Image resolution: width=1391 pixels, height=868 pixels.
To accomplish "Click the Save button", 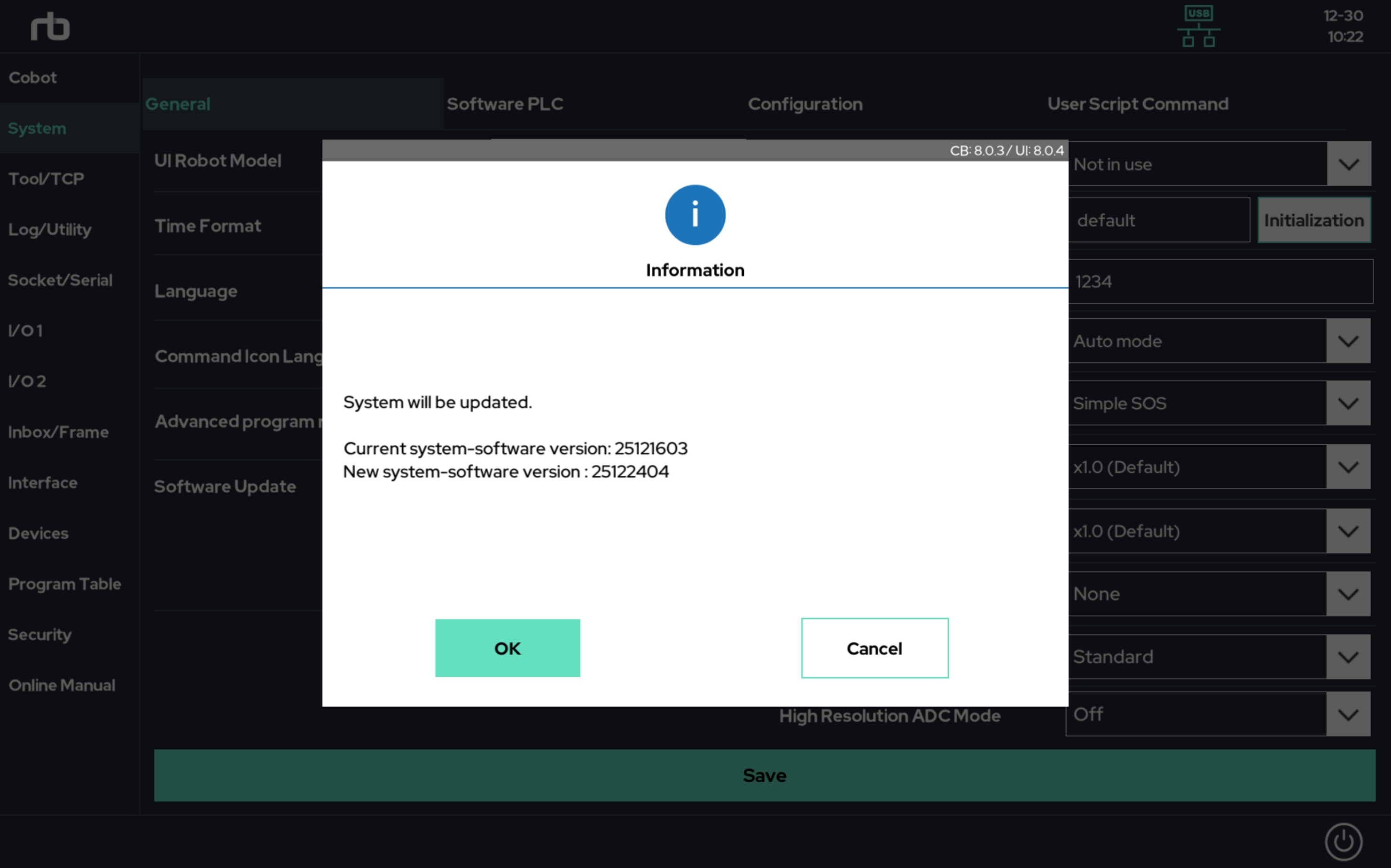I will click(764, 775).
